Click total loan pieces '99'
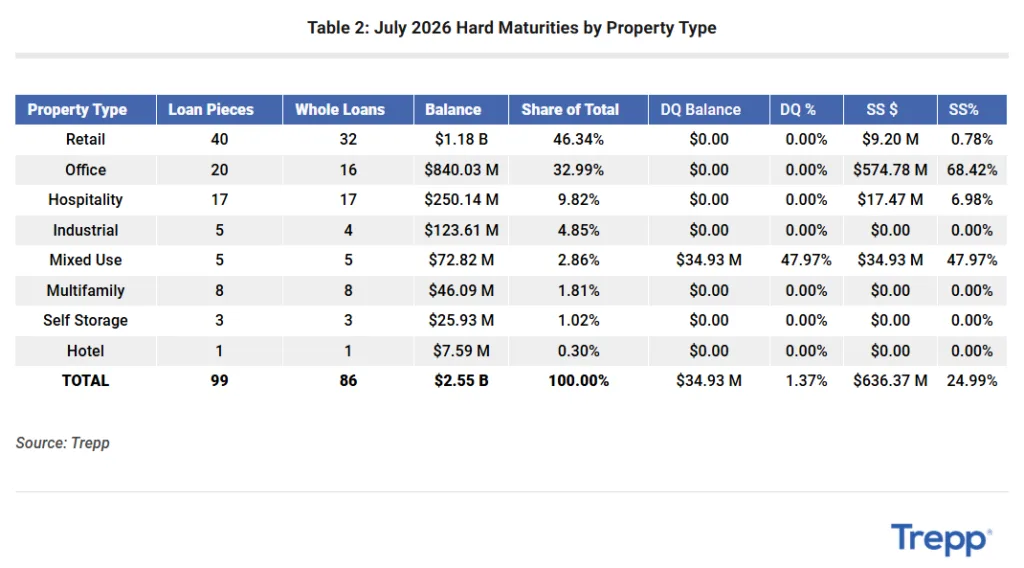 point(219,381)
